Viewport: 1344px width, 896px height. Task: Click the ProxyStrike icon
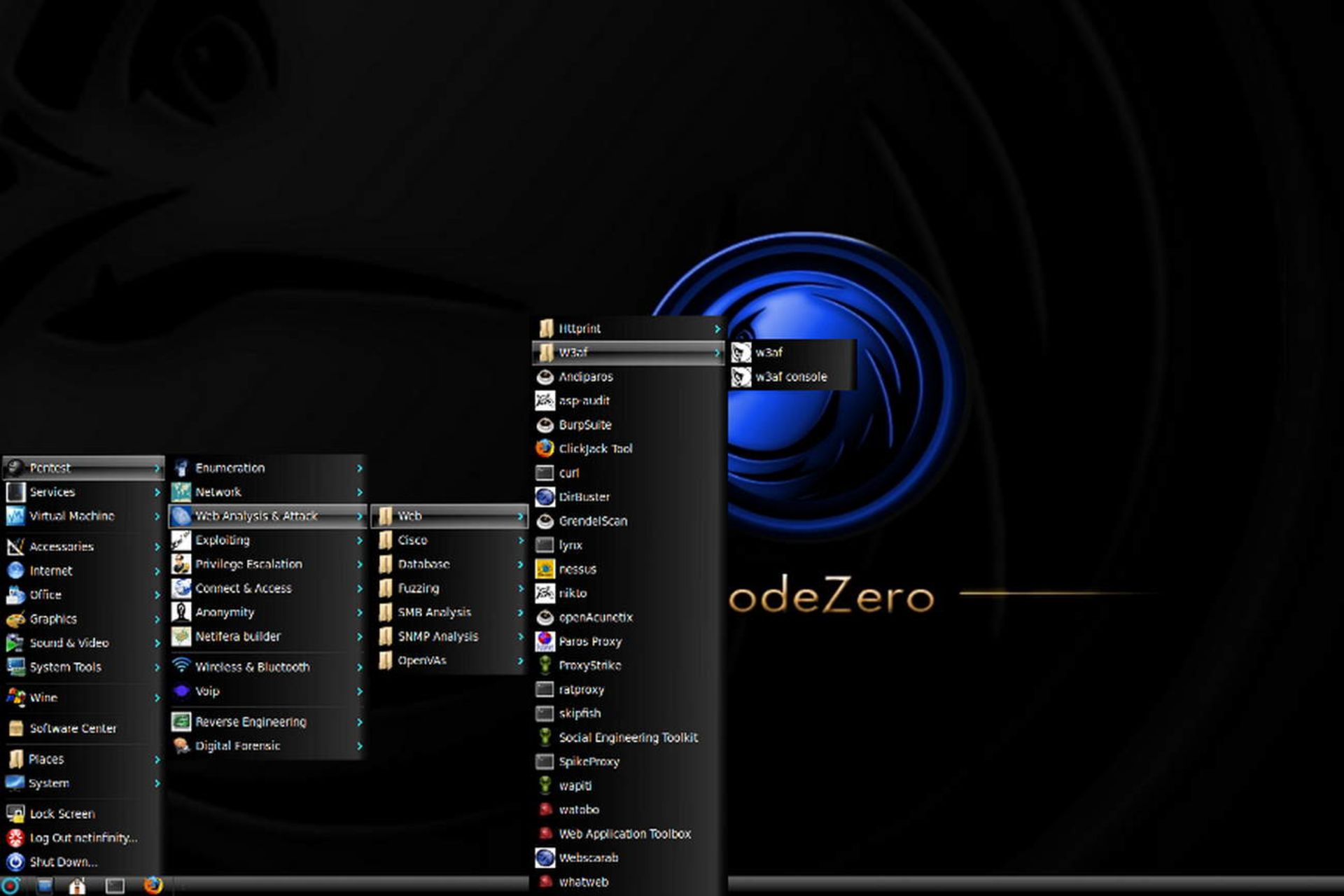pos(545,665)
